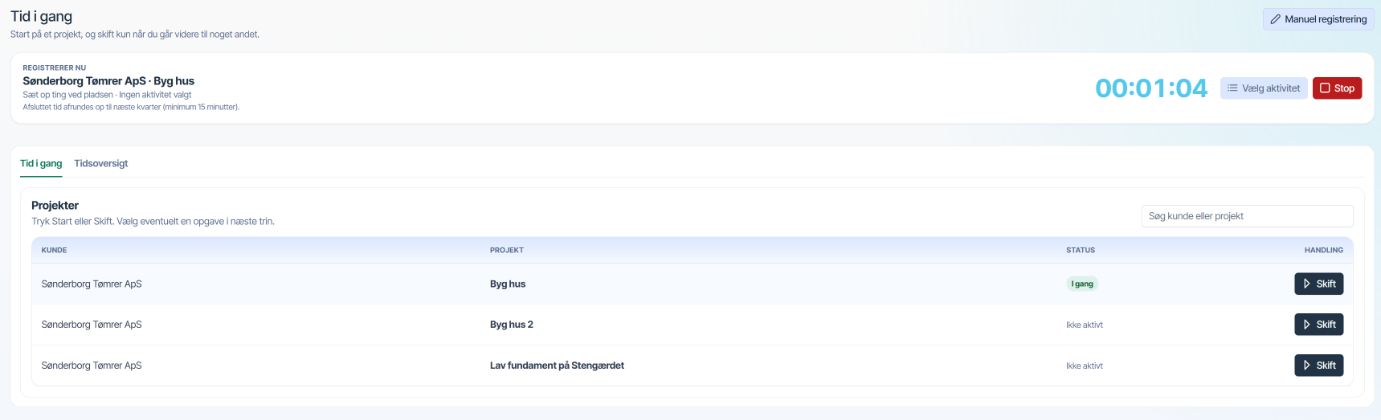Click the PROJEKT column header
Viewport: 1381px width, 420px height.
506,250
